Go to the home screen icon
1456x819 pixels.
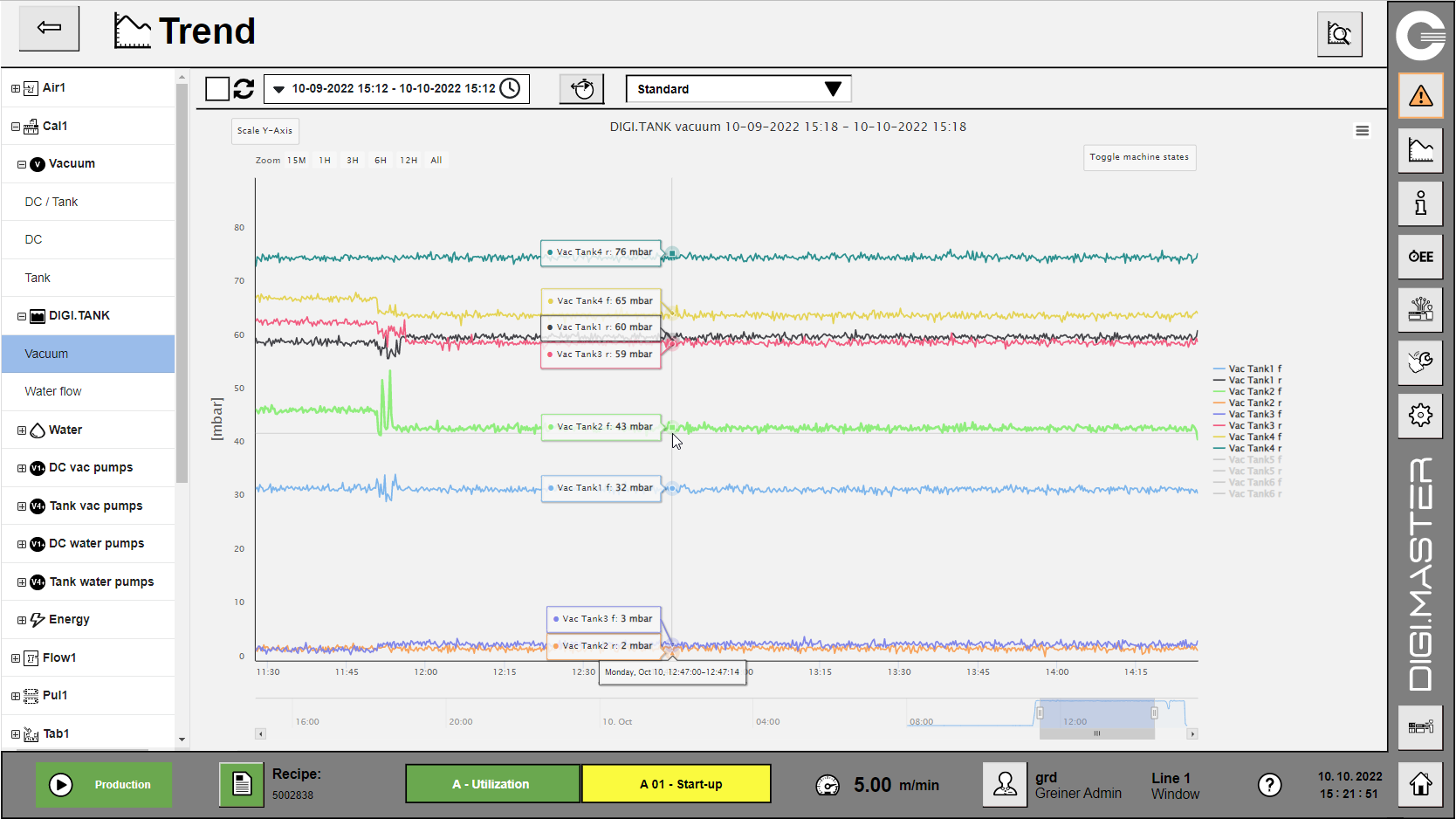point(1420,784)
